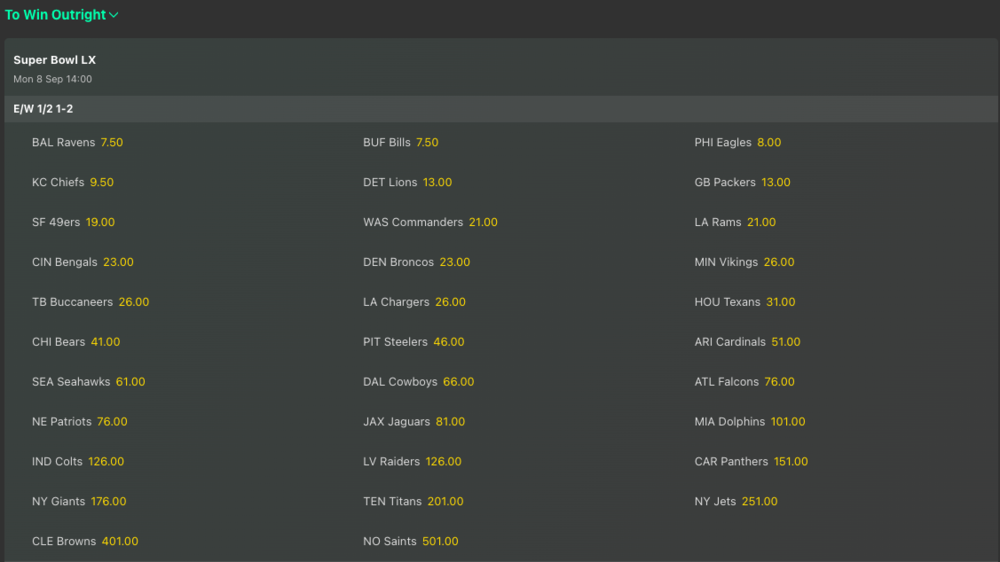Choose PHI Eagles 8.00 selection

737,142
